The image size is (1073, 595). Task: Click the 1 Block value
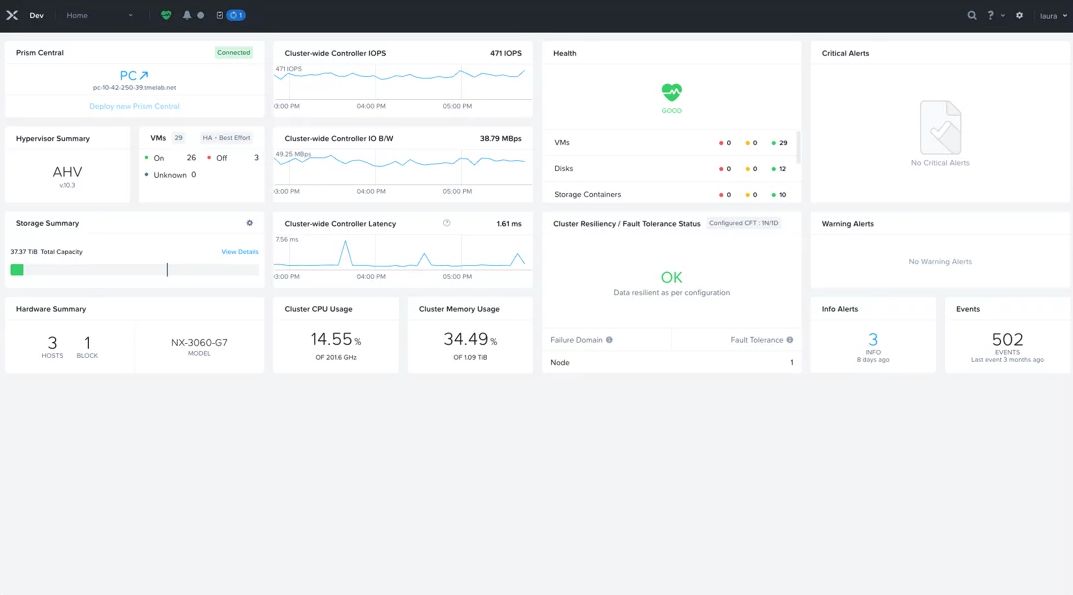coord(87,342)
